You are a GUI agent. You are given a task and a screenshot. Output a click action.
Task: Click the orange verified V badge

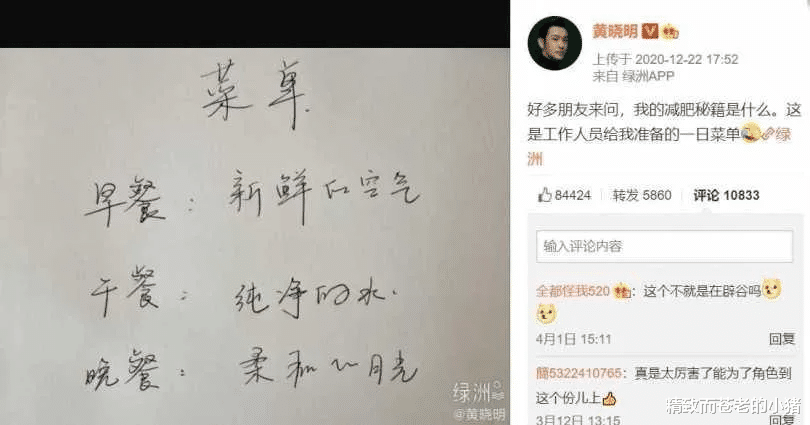(649, 32)
